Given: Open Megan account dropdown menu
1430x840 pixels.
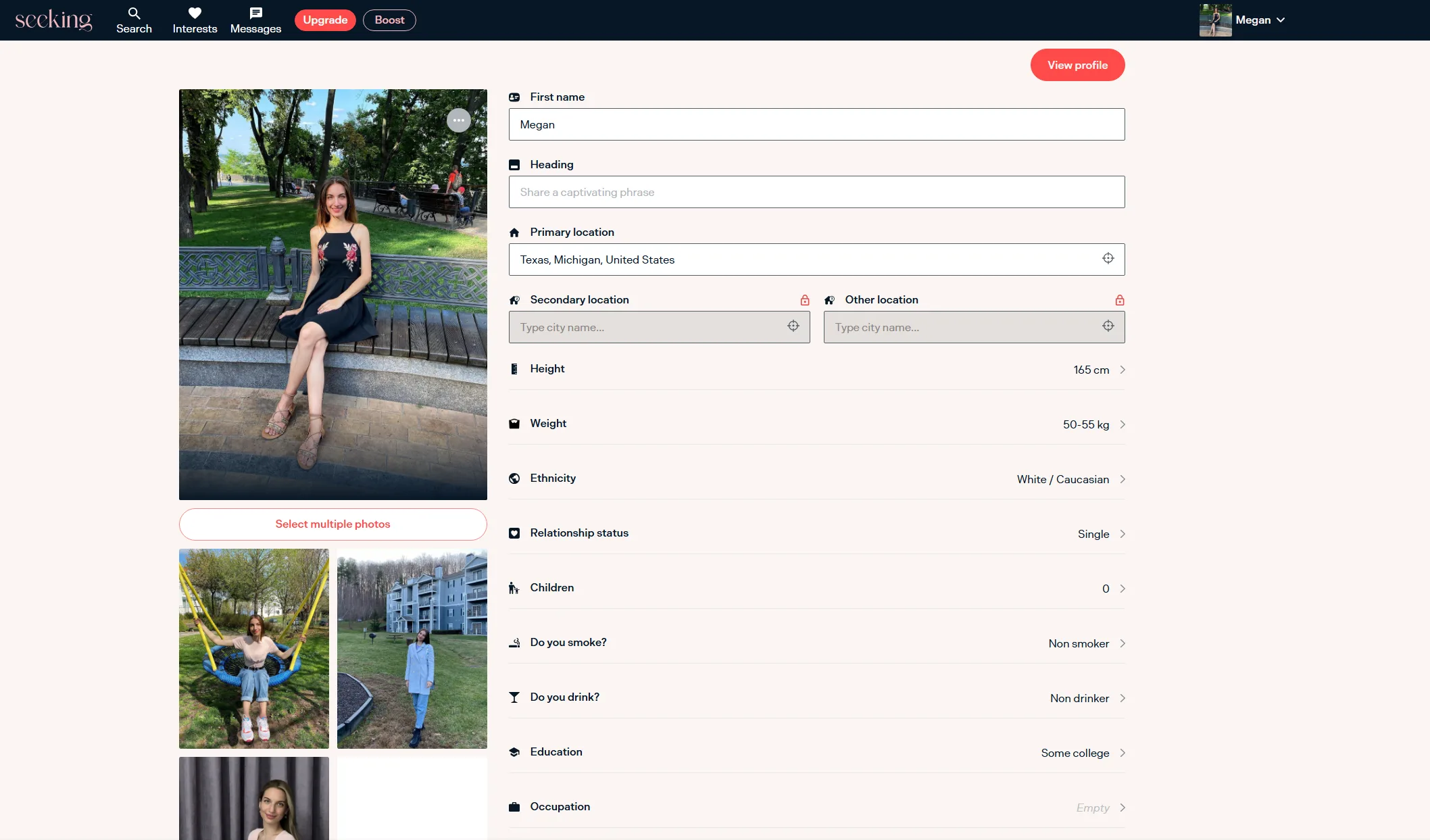Looking at the screenshot, I should (1259, 20).
